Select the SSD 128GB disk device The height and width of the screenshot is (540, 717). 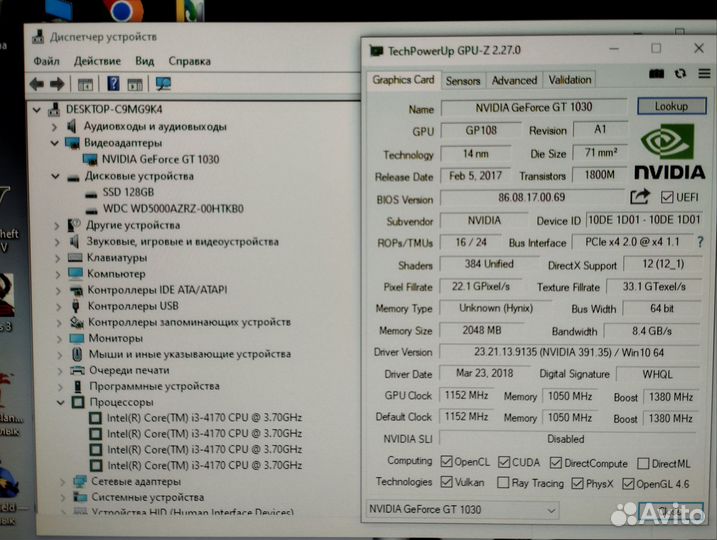click(x=128, y=192)
